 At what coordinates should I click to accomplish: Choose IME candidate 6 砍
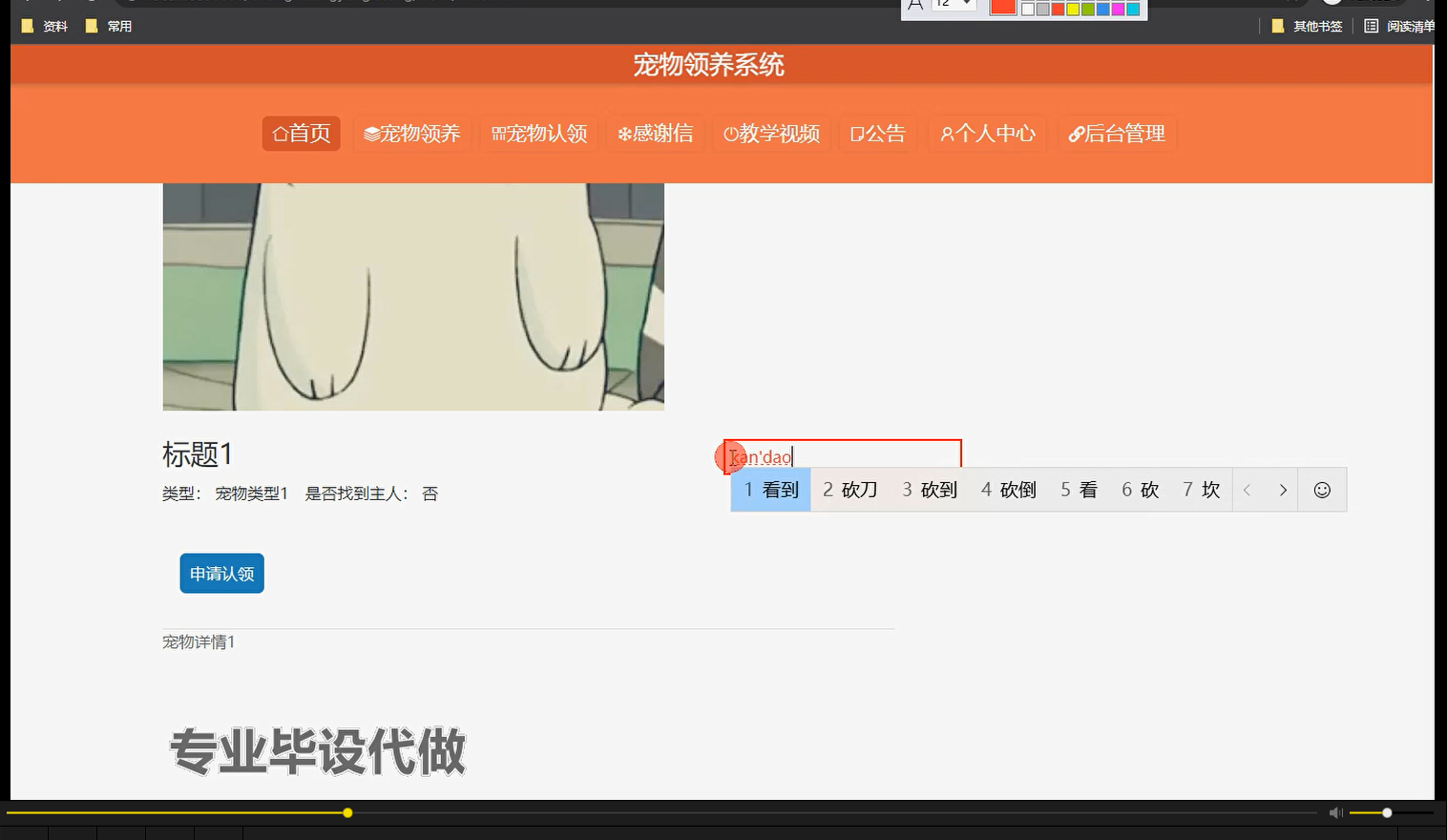[1140, 490]
